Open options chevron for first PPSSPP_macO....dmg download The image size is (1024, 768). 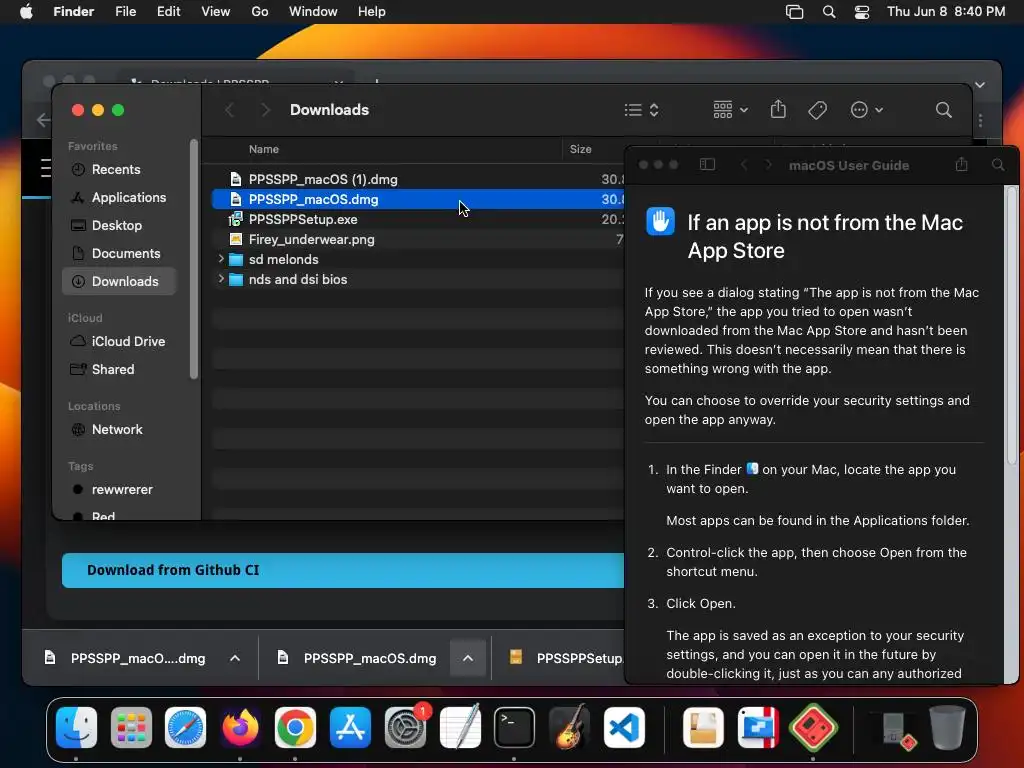235,658
